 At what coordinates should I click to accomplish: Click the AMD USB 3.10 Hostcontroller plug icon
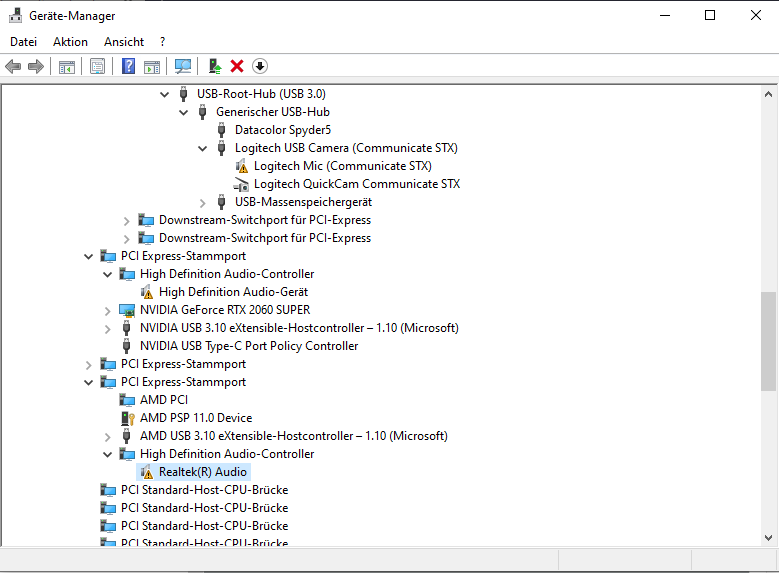click(x=127, y=436)
